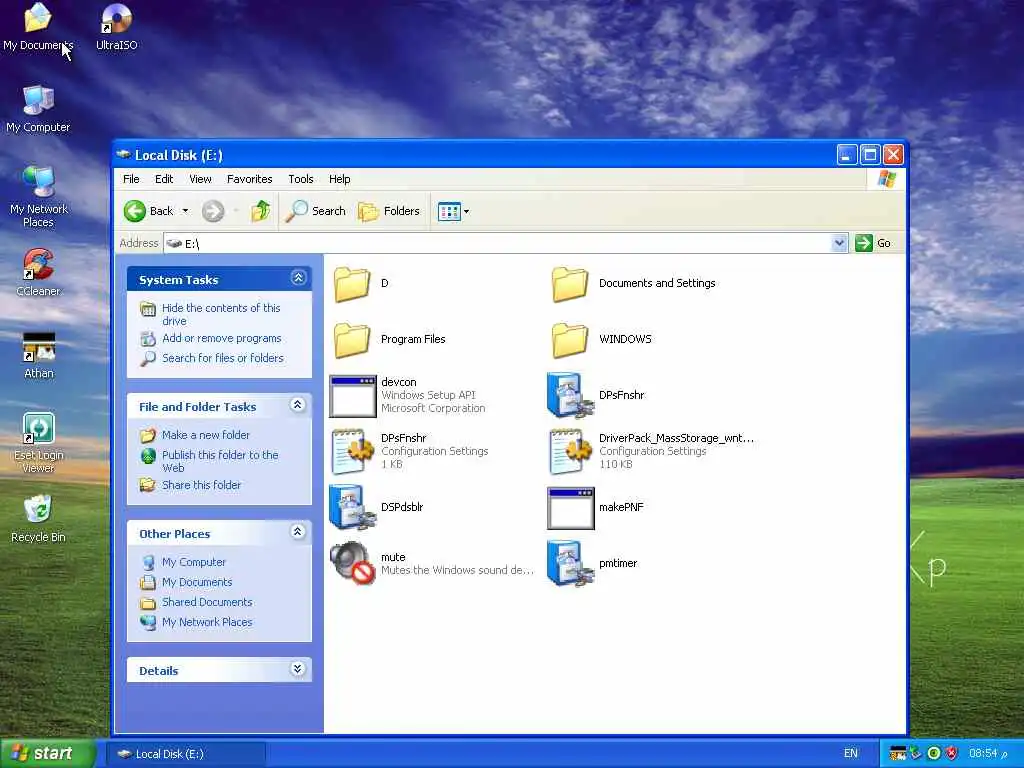Image resolution: width=1024 pixels, height=768 pixels.
Task: Click the grayed Forward arrow button
Action: coord(213,211)
